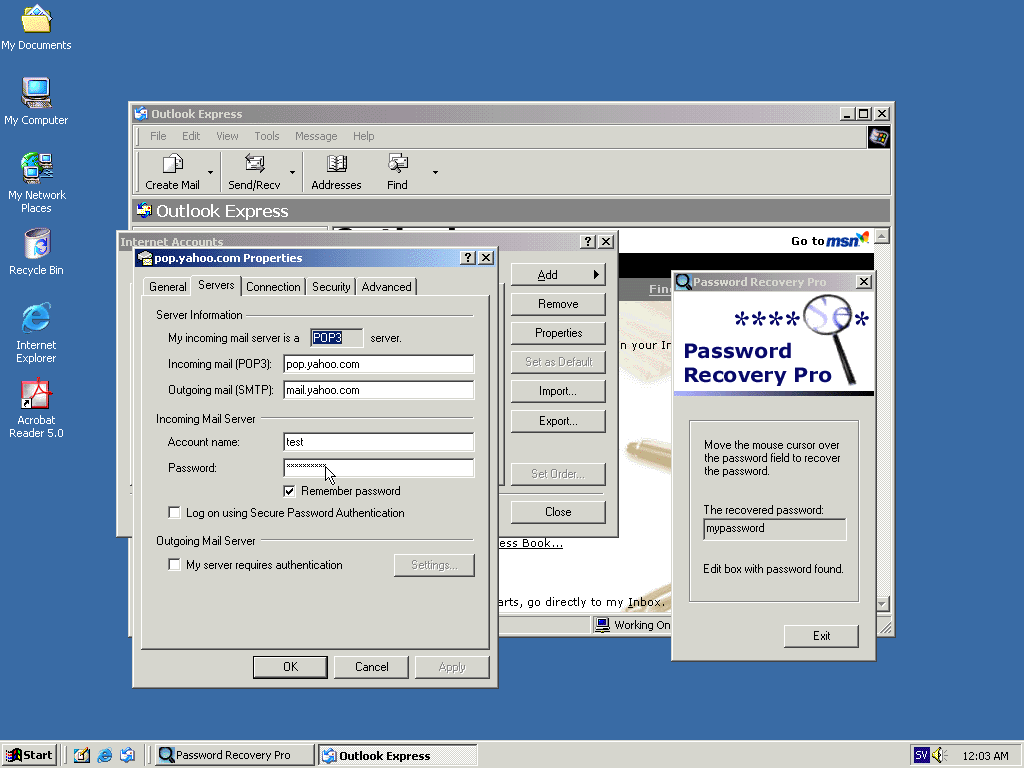Click the volume speaker tray icon
This screenshot has width=1024, height=768.
coord(940,755)
